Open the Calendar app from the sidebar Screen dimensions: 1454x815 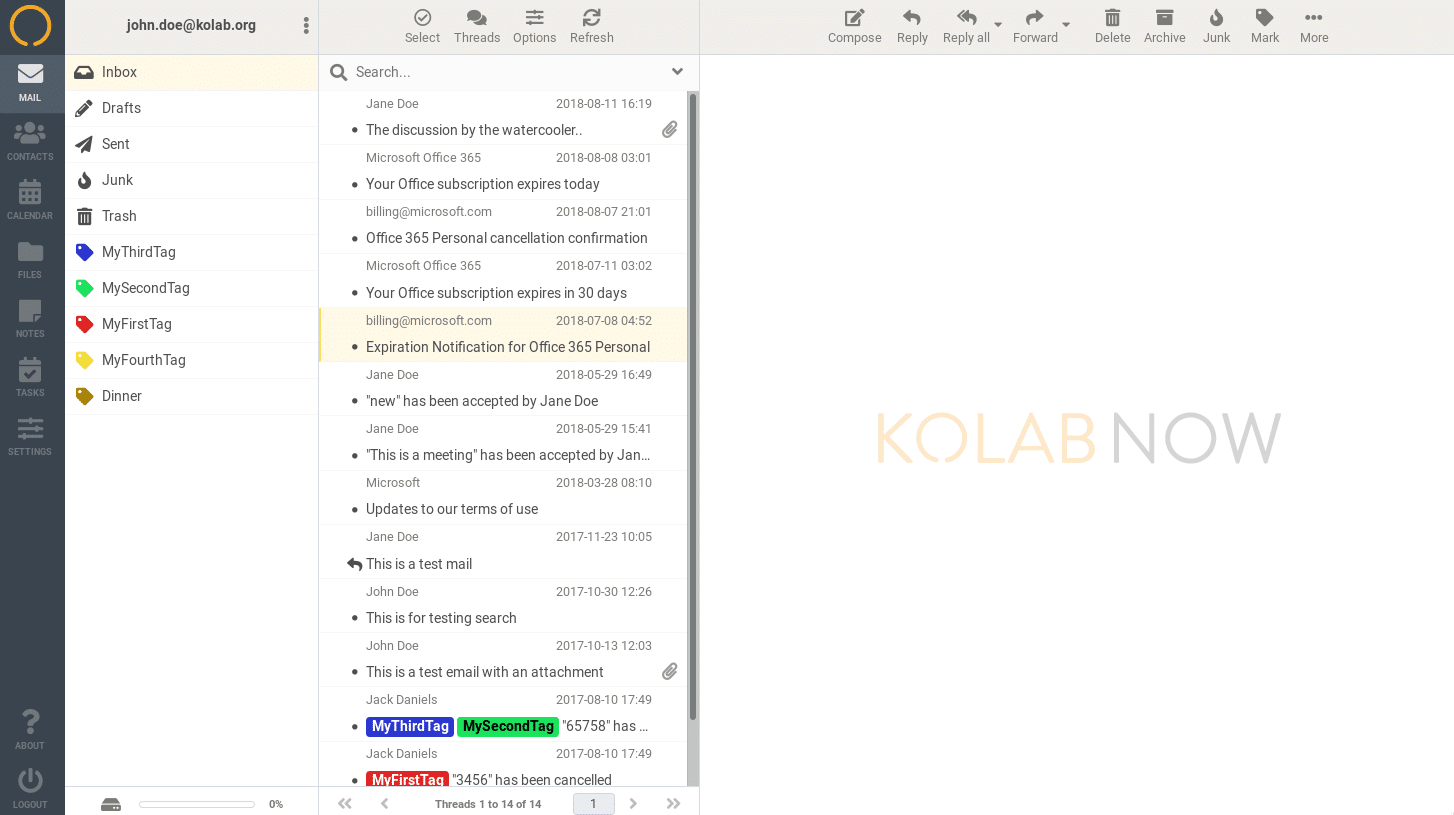(29, 198)
